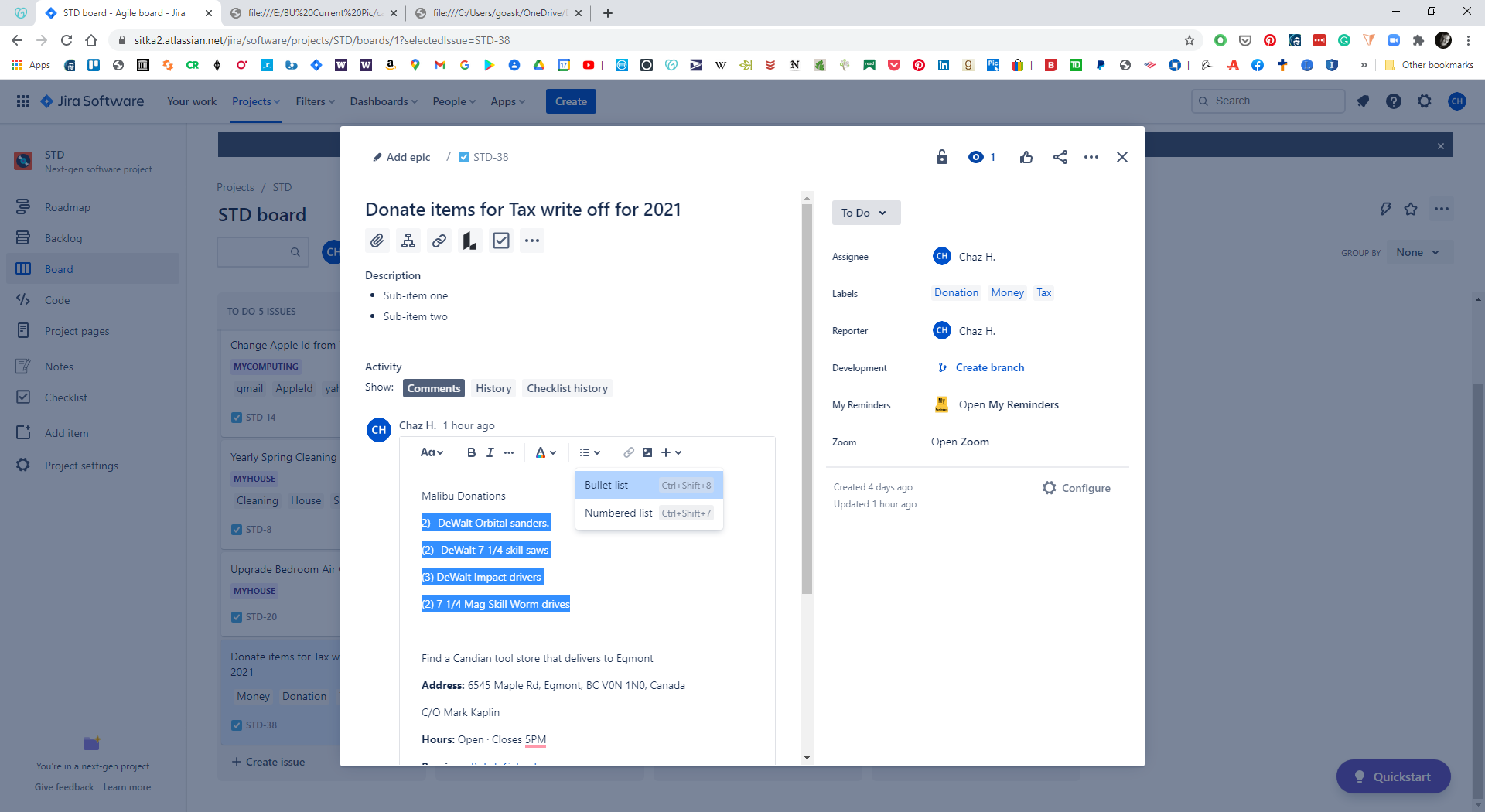Open the checklist checkbox icon under title
This screenshot has height=812, width=1485.
click(x=501, y=241)
